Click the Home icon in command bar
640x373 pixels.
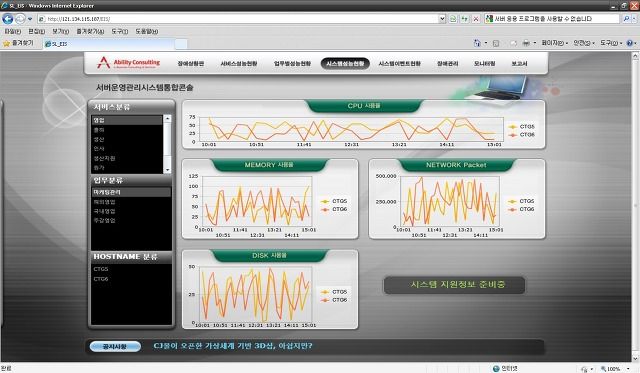(x=477, y=43)
